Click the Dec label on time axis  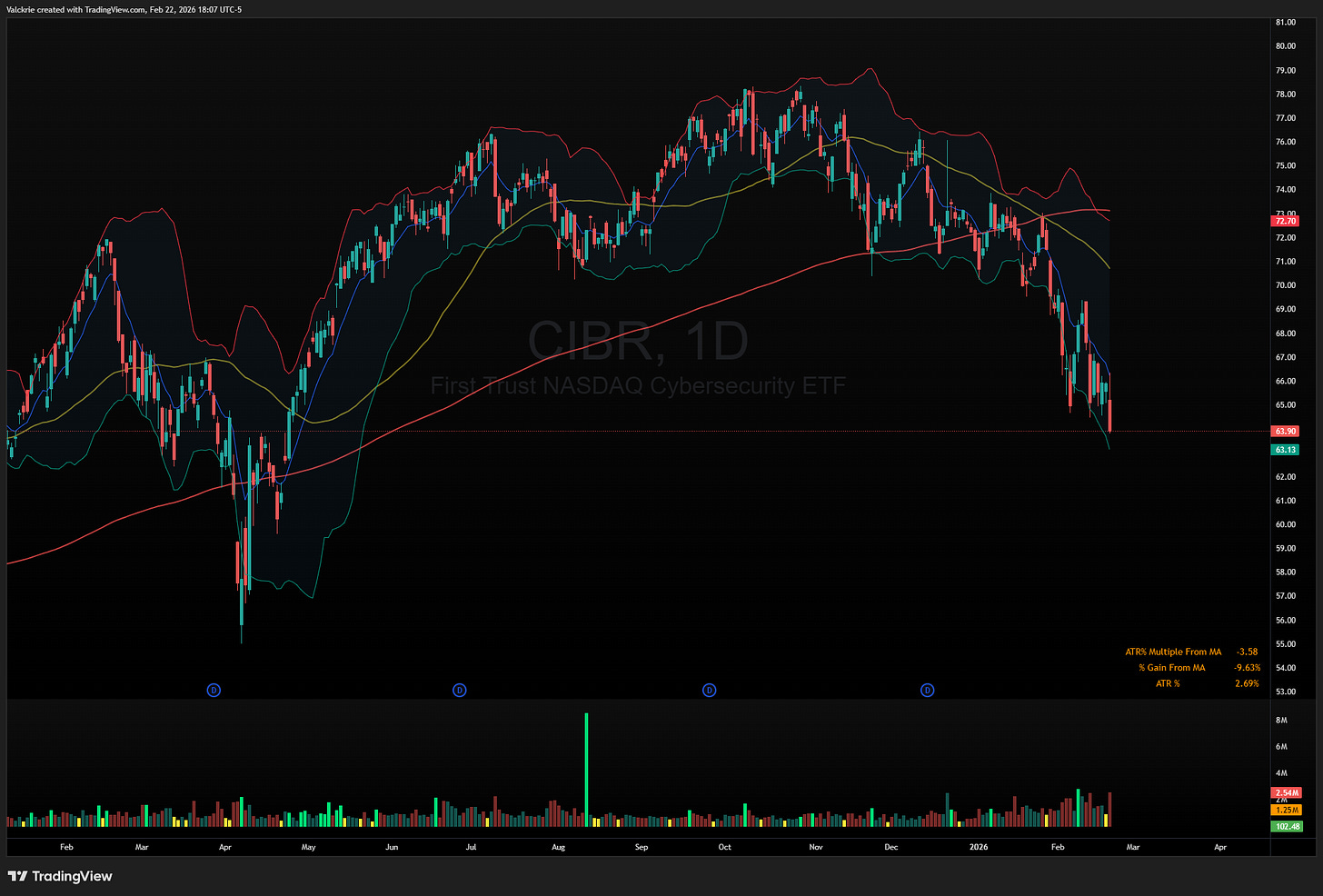pyautogui.click(x=890, y=847)
